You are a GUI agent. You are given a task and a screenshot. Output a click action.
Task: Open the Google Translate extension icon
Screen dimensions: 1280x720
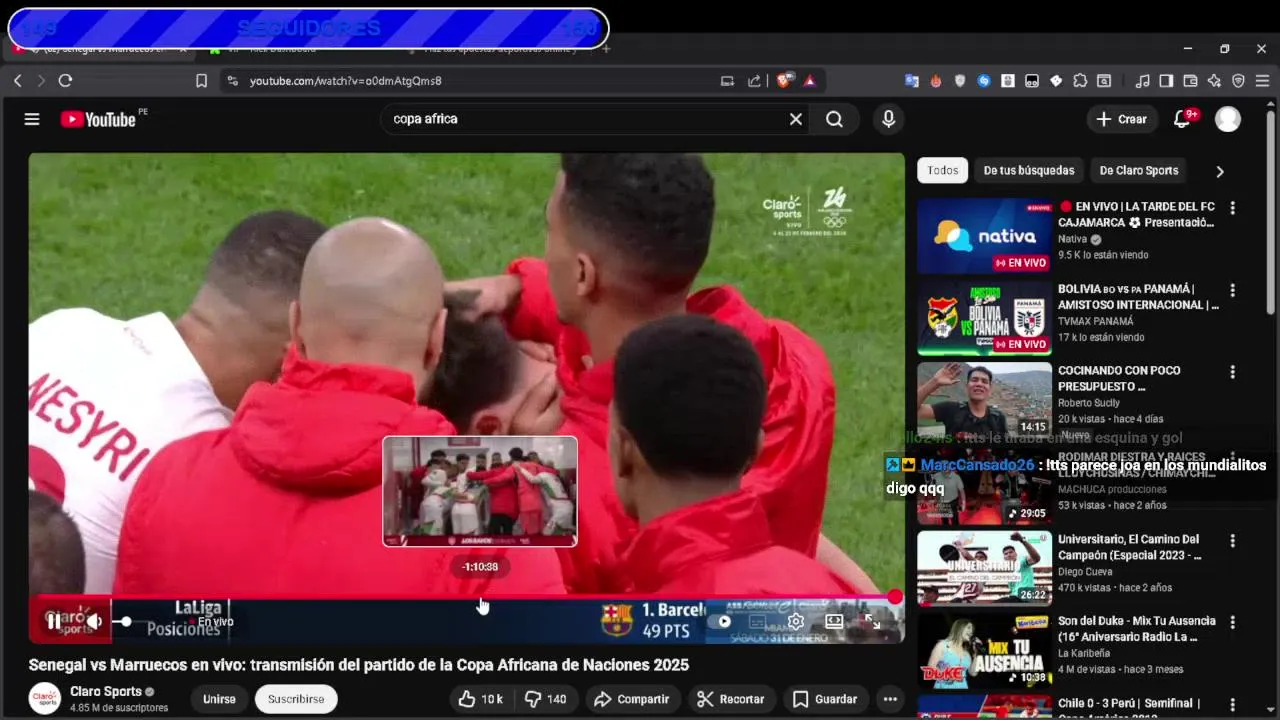(x=912, y=81)
